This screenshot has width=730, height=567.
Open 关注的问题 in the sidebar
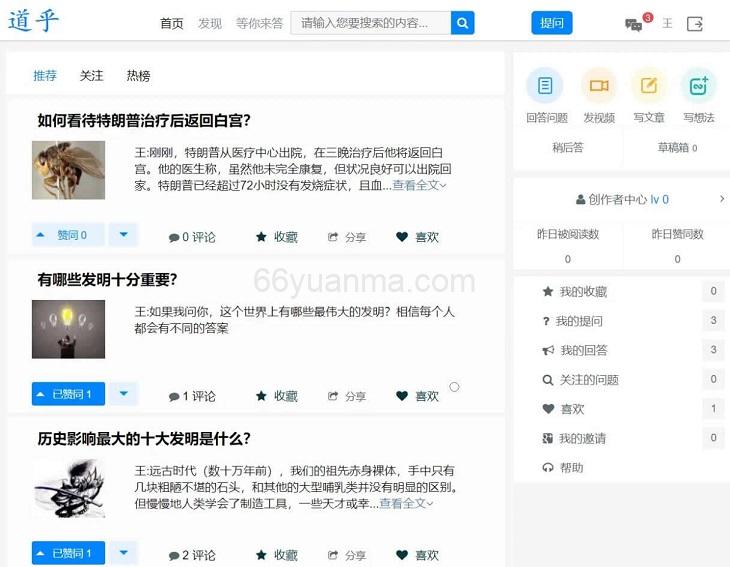[x=581, y=380]
